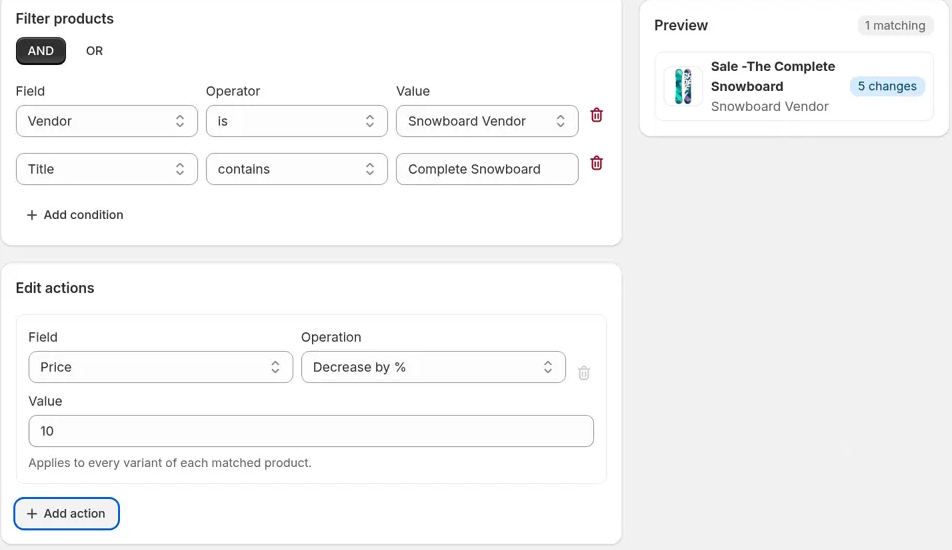This screenshot has width=952, height=550.
Task: Open the Price field dropdown
Action: (160, 367)
